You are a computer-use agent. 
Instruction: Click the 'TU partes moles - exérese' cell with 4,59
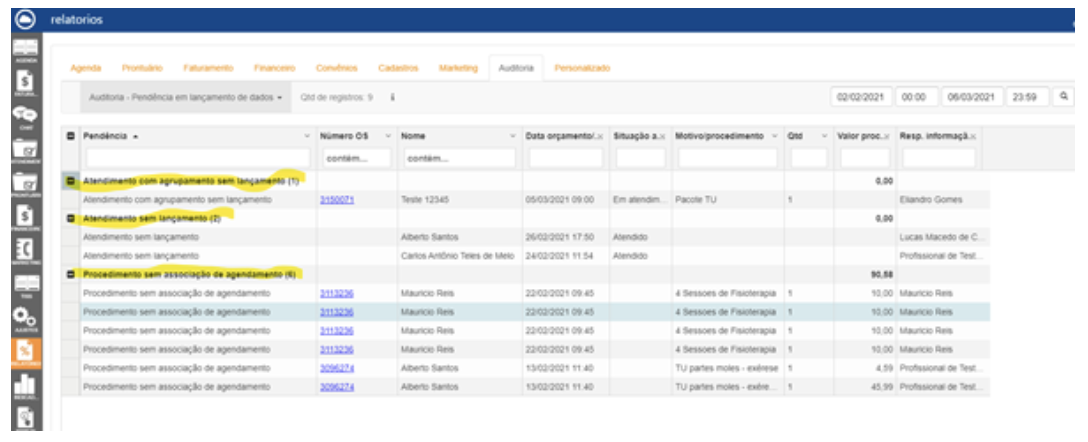[x=728, y=368]
